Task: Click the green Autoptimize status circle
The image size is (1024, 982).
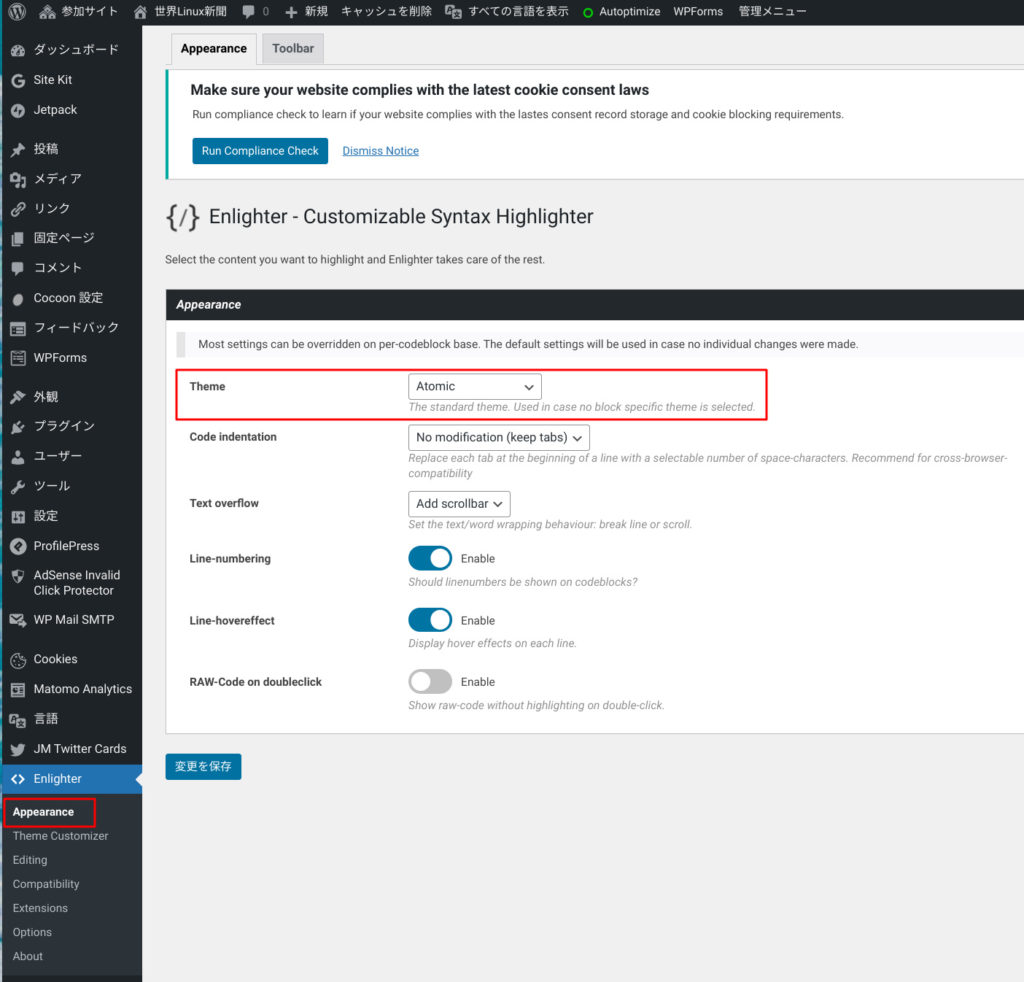Action: pyautogui.click(x=588, y=12)
